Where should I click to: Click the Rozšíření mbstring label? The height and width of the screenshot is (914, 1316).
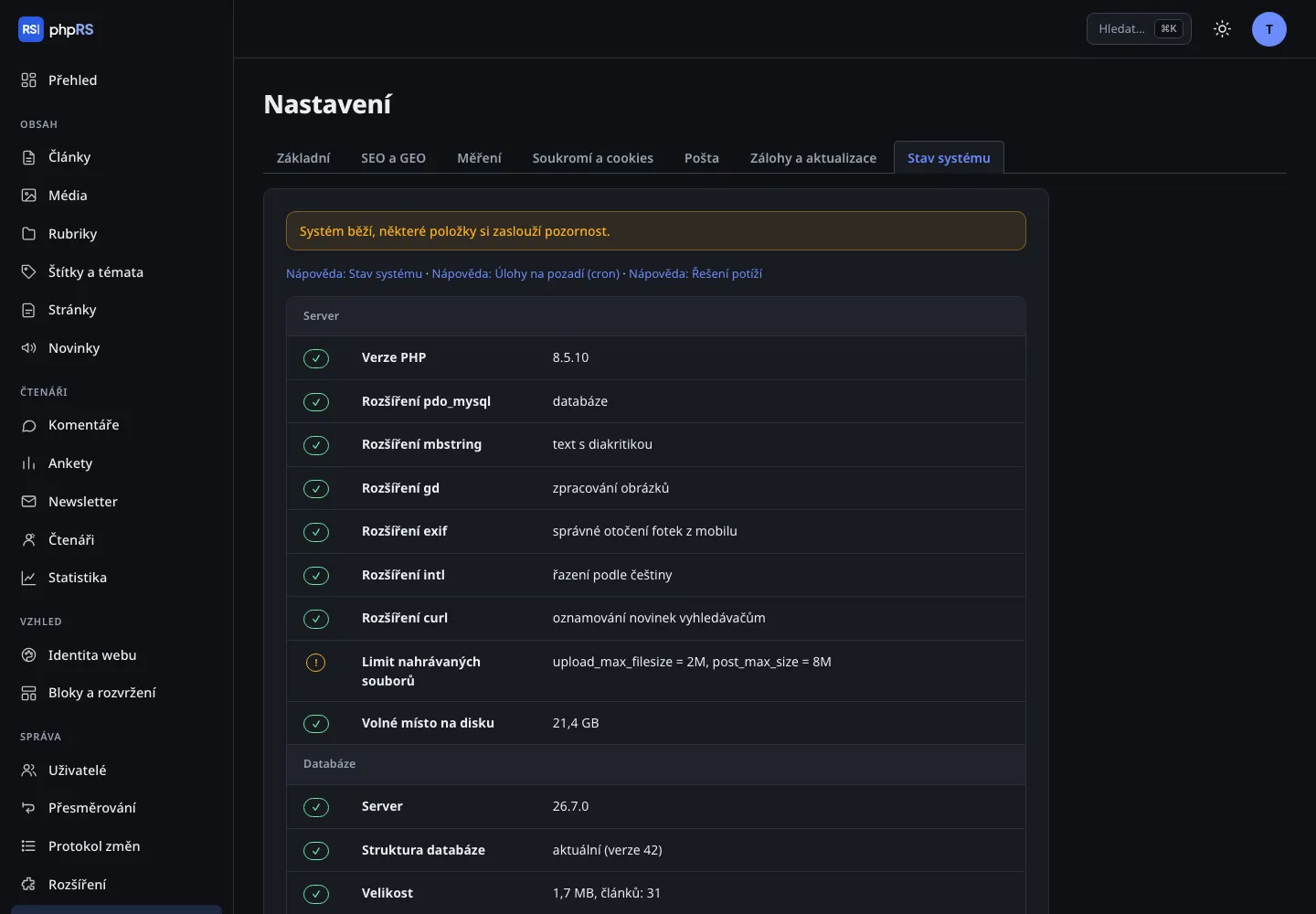[421, 444]
